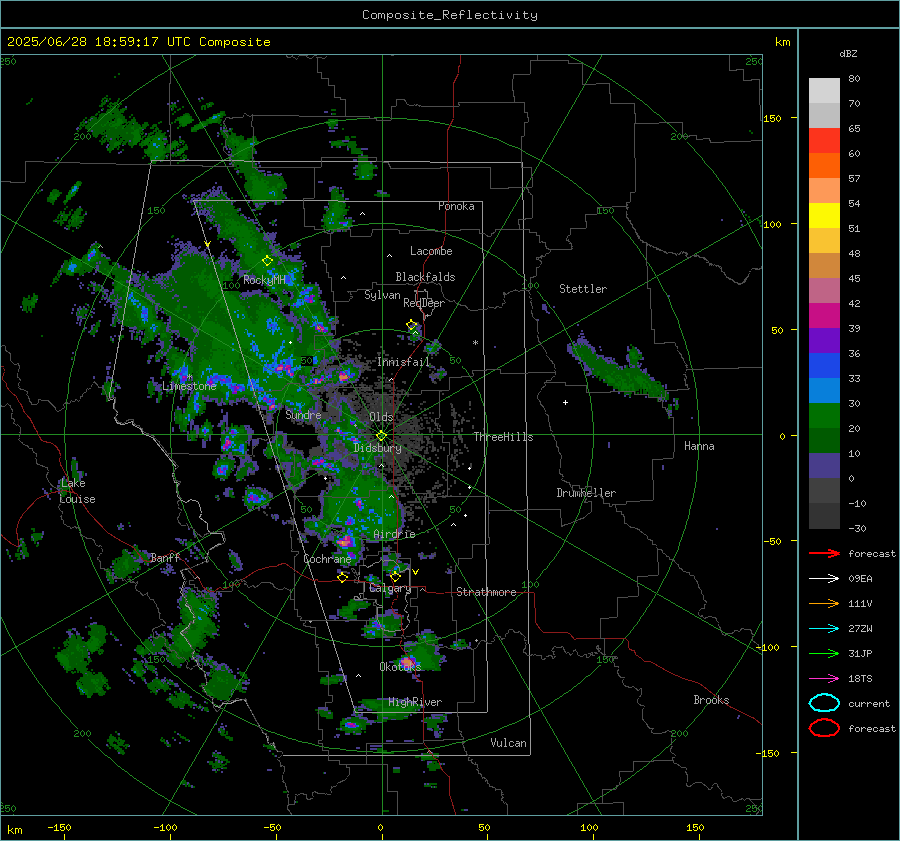Pick the dark orange 57-60 dBZ swatch
Screen dimensions: 900x841
[824, 165]
